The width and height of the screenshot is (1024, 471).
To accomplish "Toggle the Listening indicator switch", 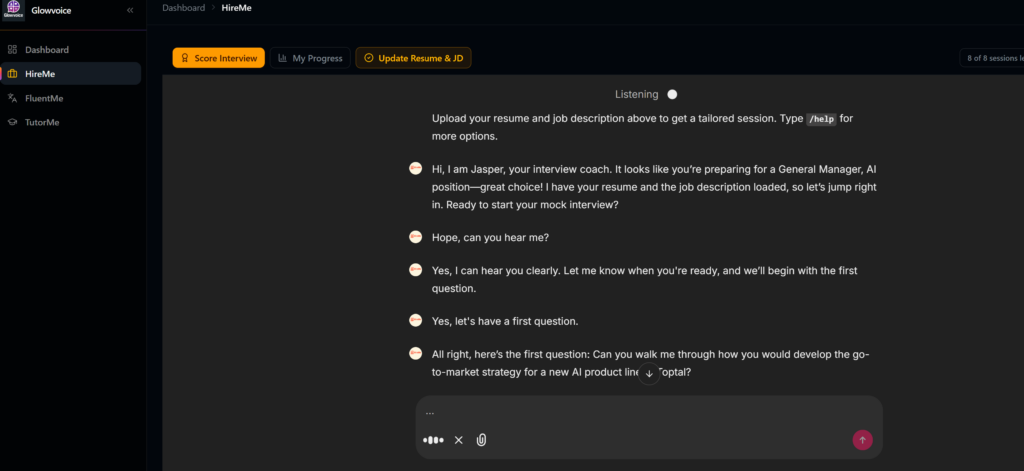I will click(672, 95).
